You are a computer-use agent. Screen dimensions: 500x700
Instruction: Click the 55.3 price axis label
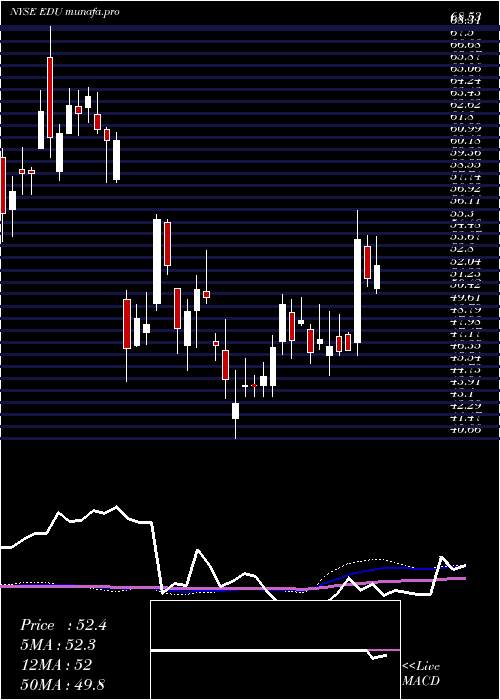tap(463, 214)
